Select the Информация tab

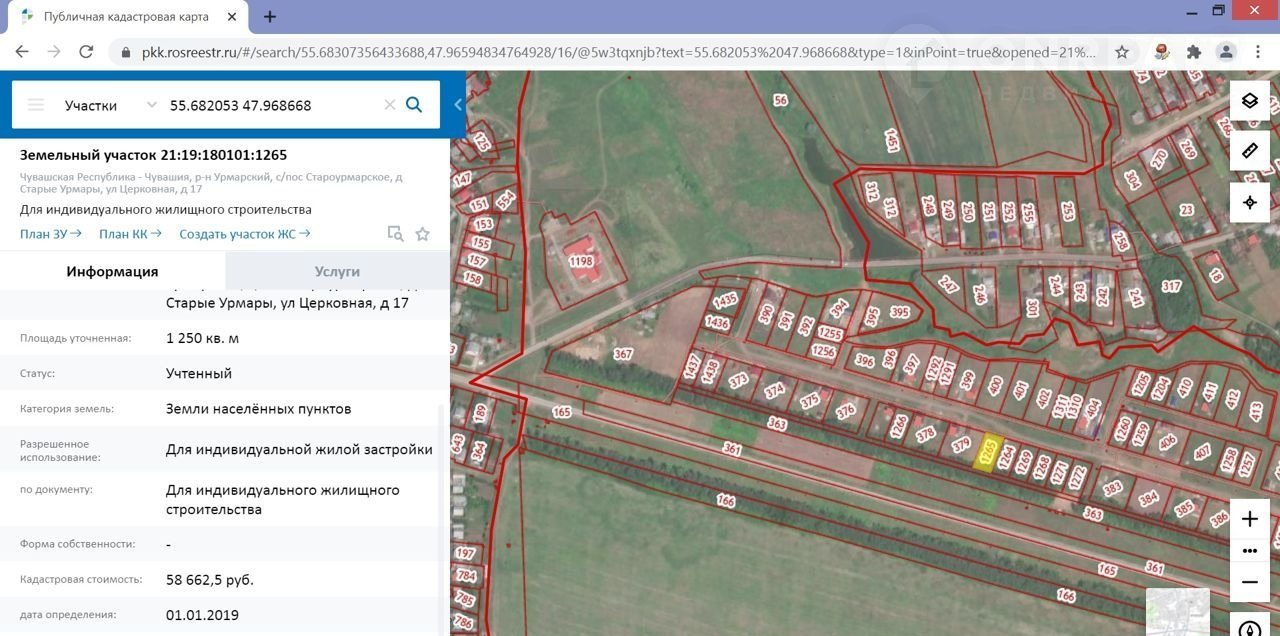click(112, 271)
